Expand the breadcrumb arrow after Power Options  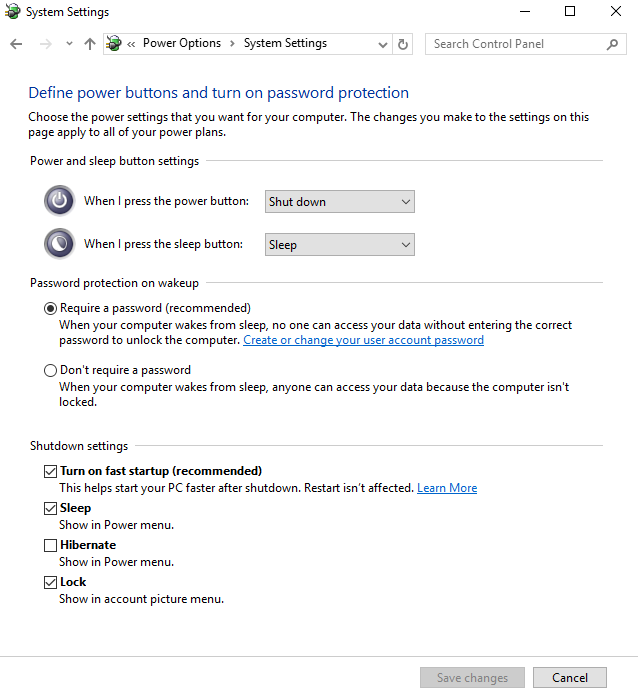(x=232, y=44)
